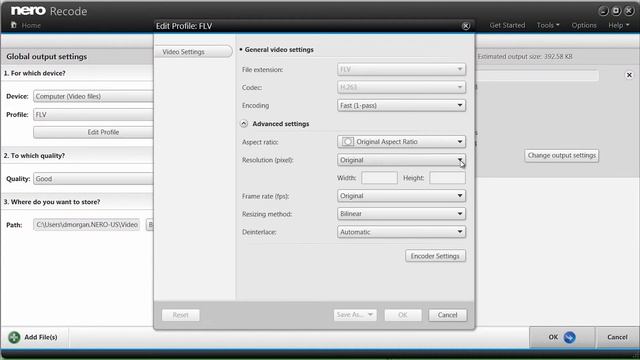Open the Profile FLV dropdown
Viewport: 640px width, 360px height.
(93, 115)
